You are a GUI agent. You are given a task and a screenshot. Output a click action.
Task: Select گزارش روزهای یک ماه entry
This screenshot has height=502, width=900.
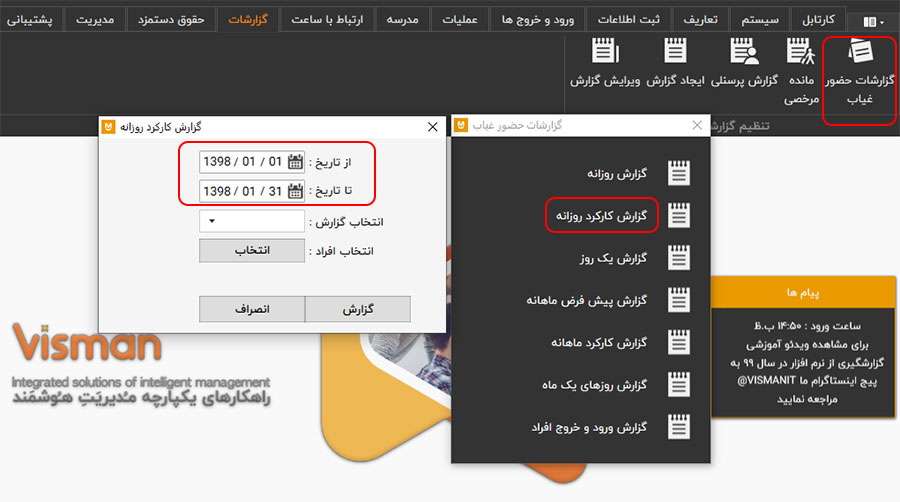(594, 385)
